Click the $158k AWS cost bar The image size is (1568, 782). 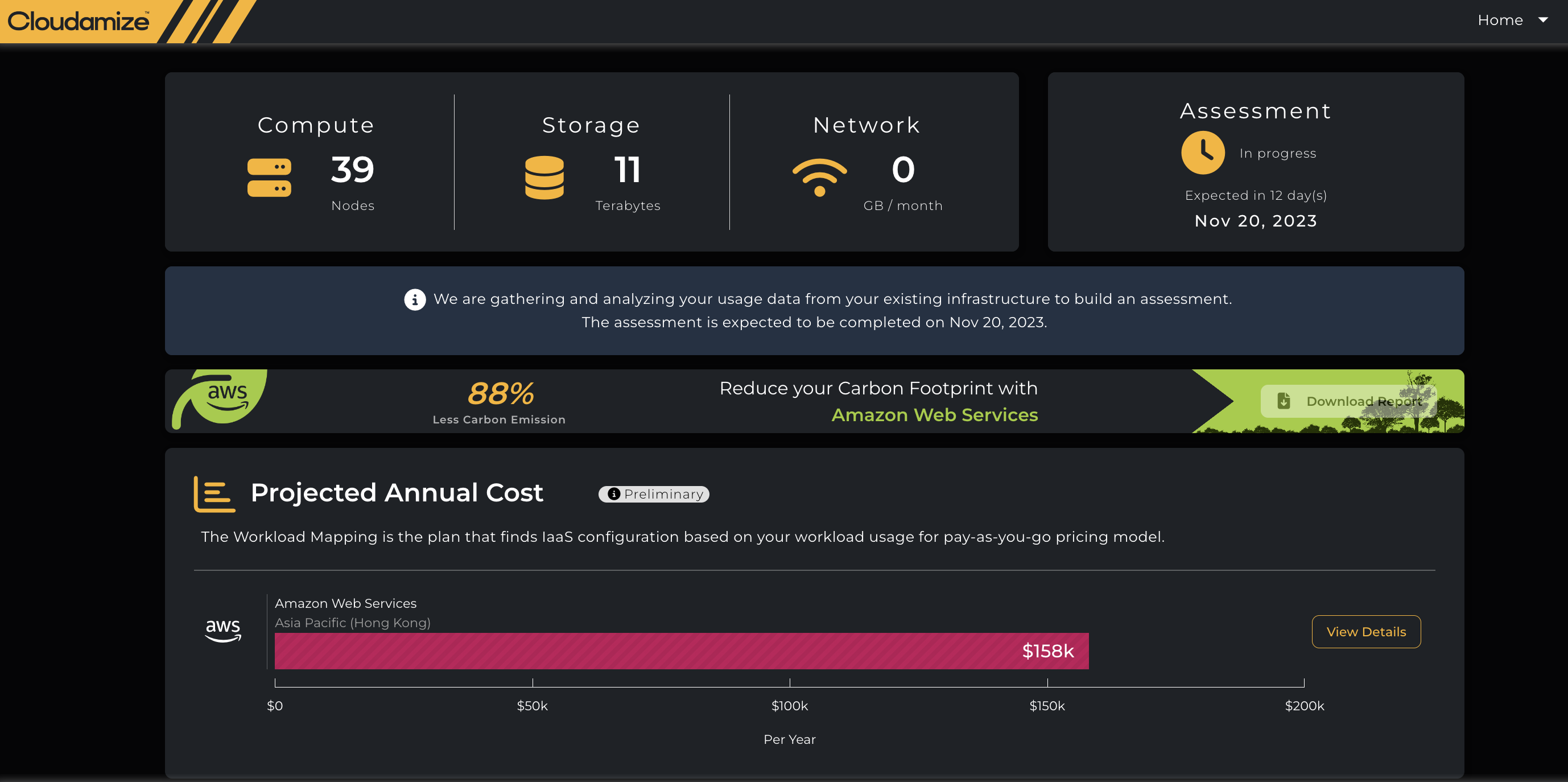click(x=681, y=651)
